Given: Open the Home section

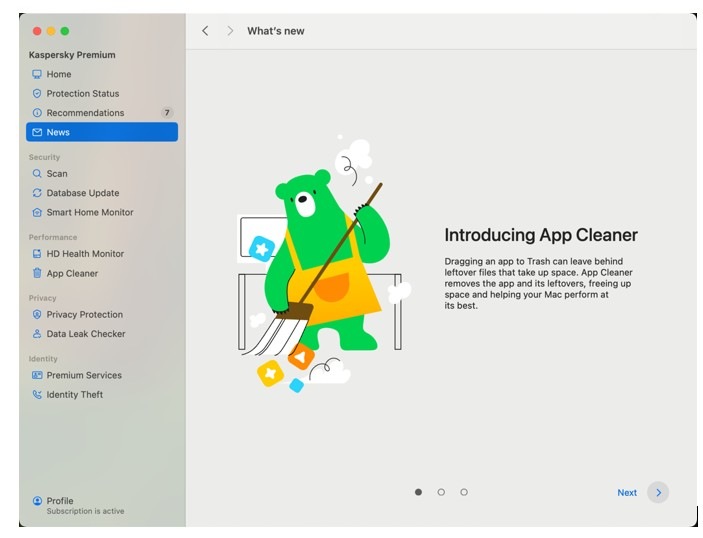Looking at the screenshot, I should [102, 74].
